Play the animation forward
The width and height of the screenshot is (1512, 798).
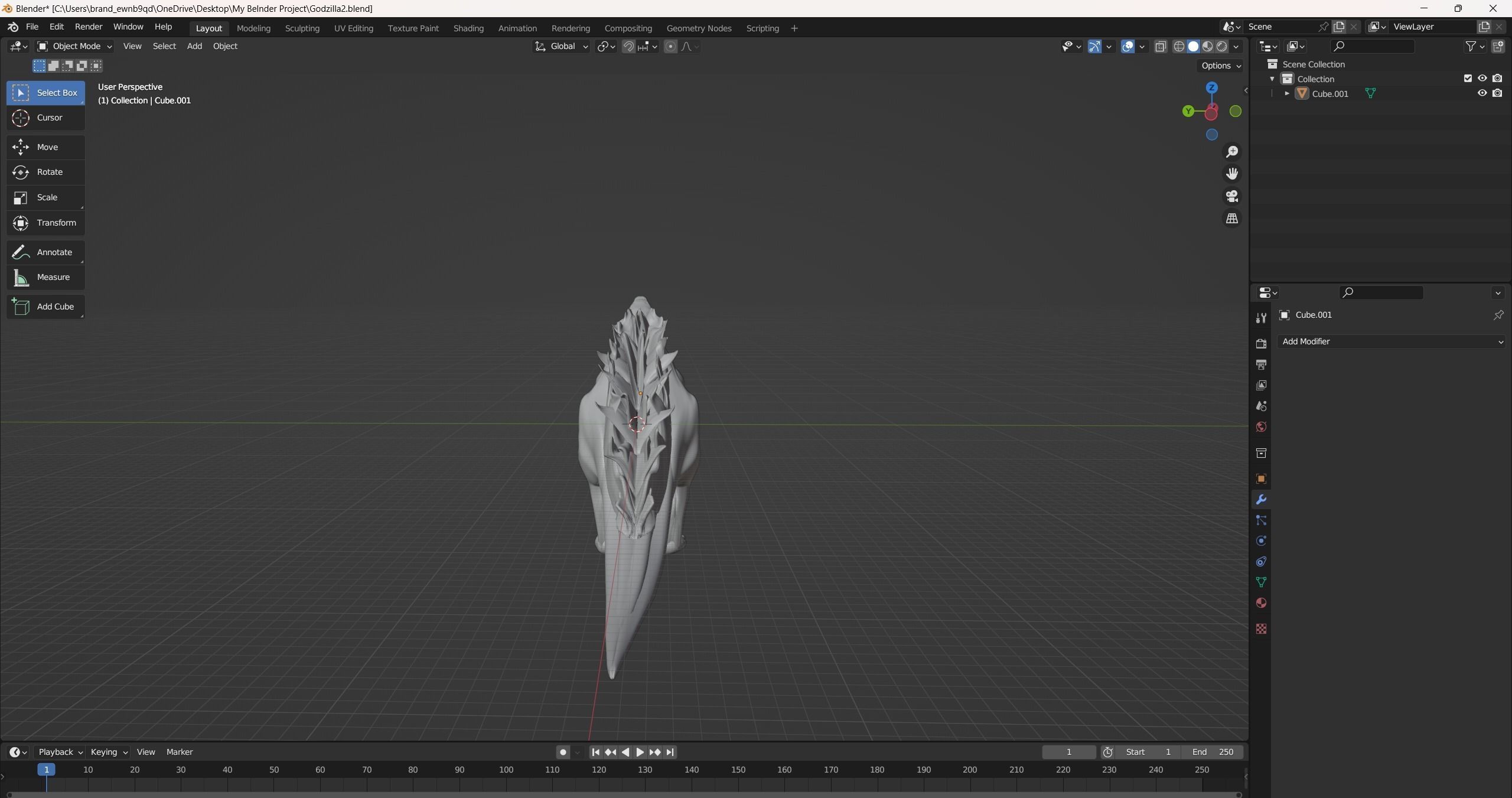[640, 752]
